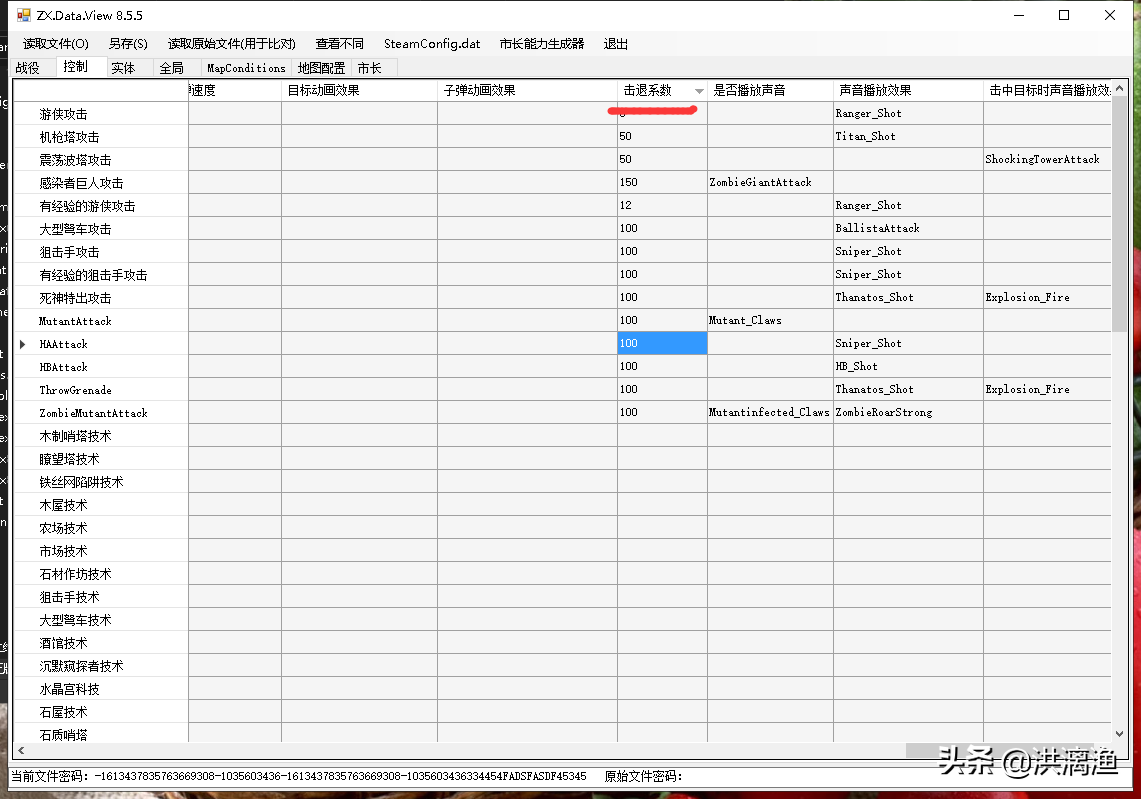Click the 是否播放声音 column header
1141x799 pixels.
pos(769,90)
